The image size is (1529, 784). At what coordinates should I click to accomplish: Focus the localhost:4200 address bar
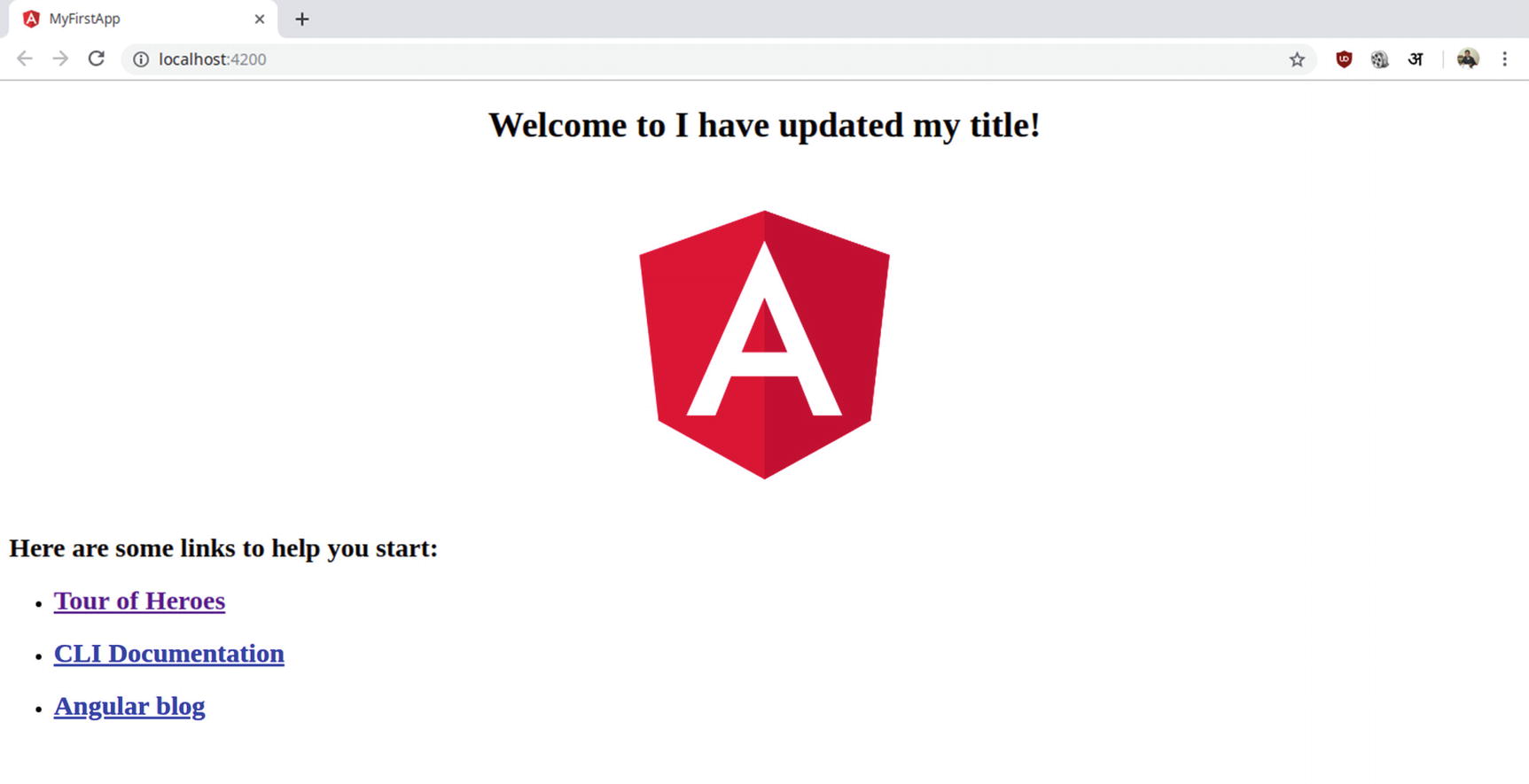pyautogui.click(x=620, y=59)
